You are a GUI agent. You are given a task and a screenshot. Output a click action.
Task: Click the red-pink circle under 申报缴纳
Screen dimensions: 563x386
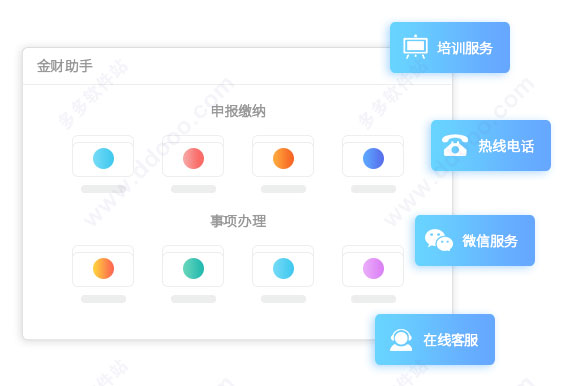click(x=194, y=158)
